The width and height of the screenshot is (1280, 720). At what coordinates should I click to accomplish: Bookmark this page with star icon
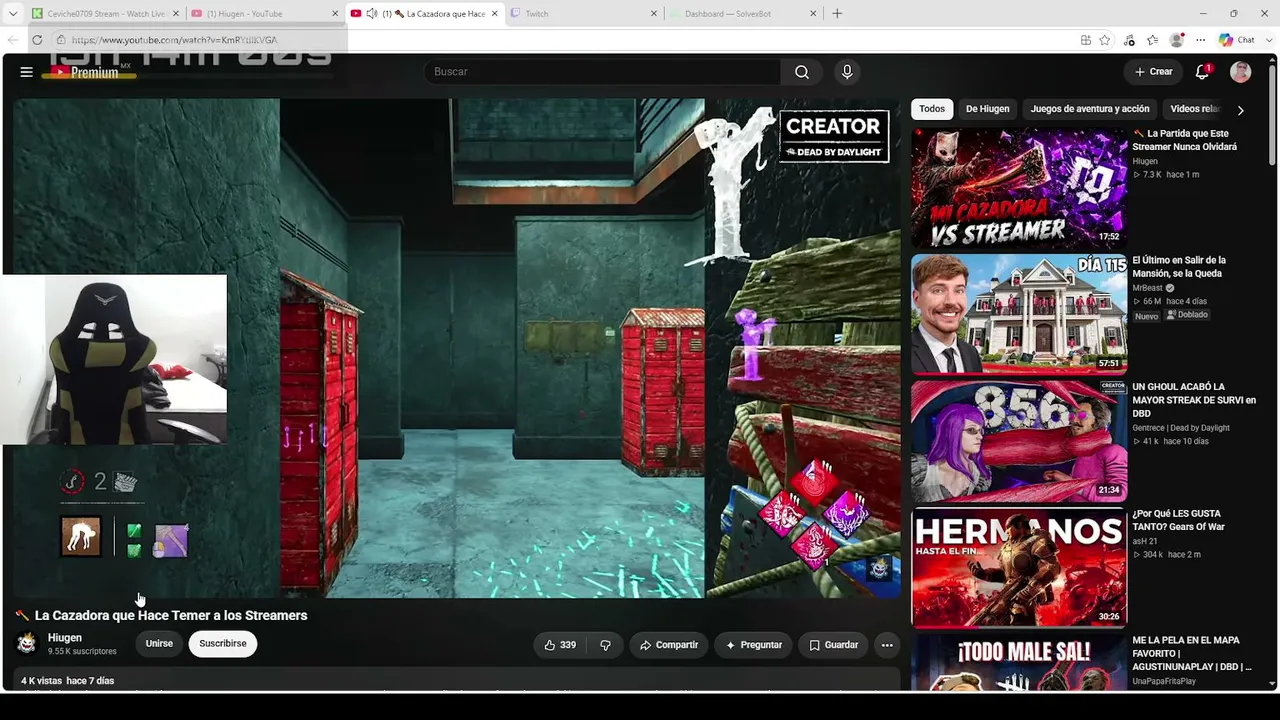pos(1105,40)
